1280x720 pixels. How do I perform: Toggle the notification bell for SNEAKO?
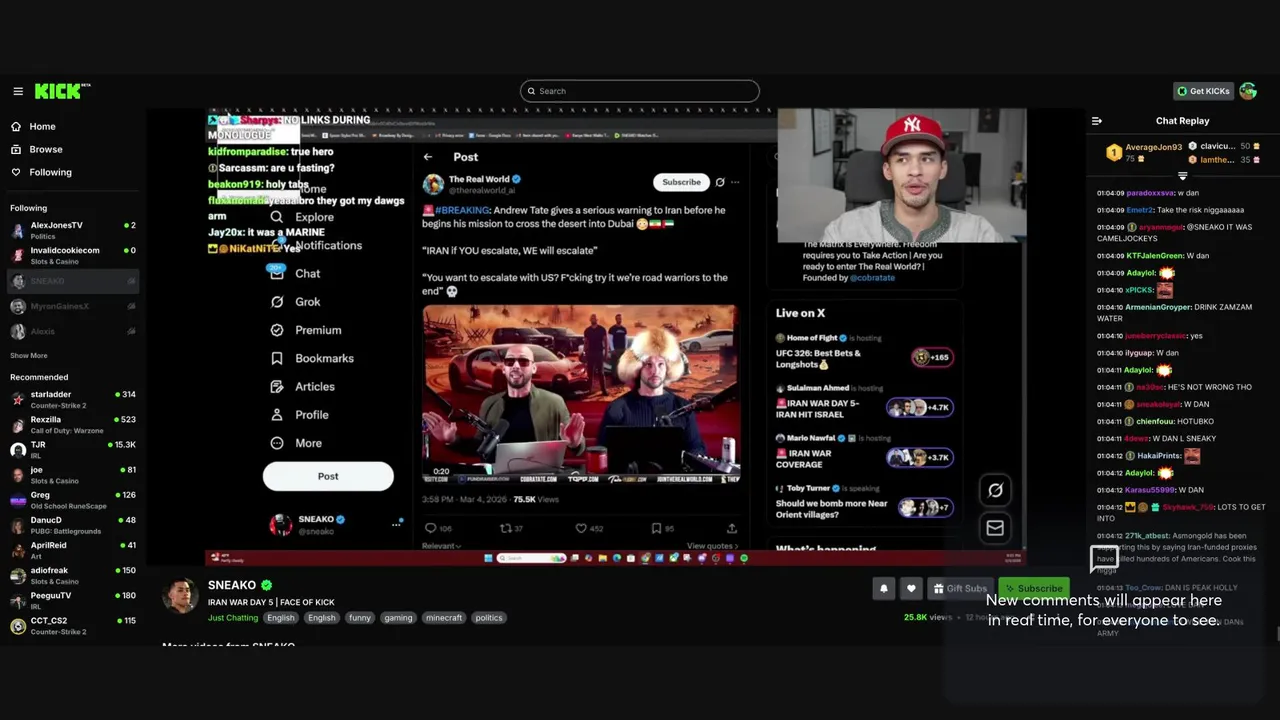[884, 589]
